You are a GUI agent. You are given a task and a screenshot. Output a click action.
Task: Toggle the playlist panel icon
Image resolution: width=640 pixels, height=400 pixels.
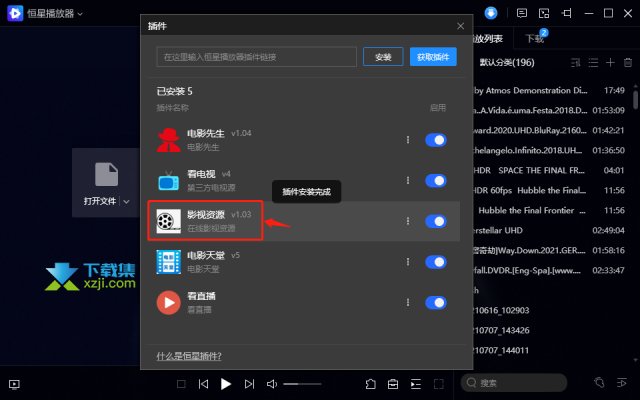coord(416,384)
